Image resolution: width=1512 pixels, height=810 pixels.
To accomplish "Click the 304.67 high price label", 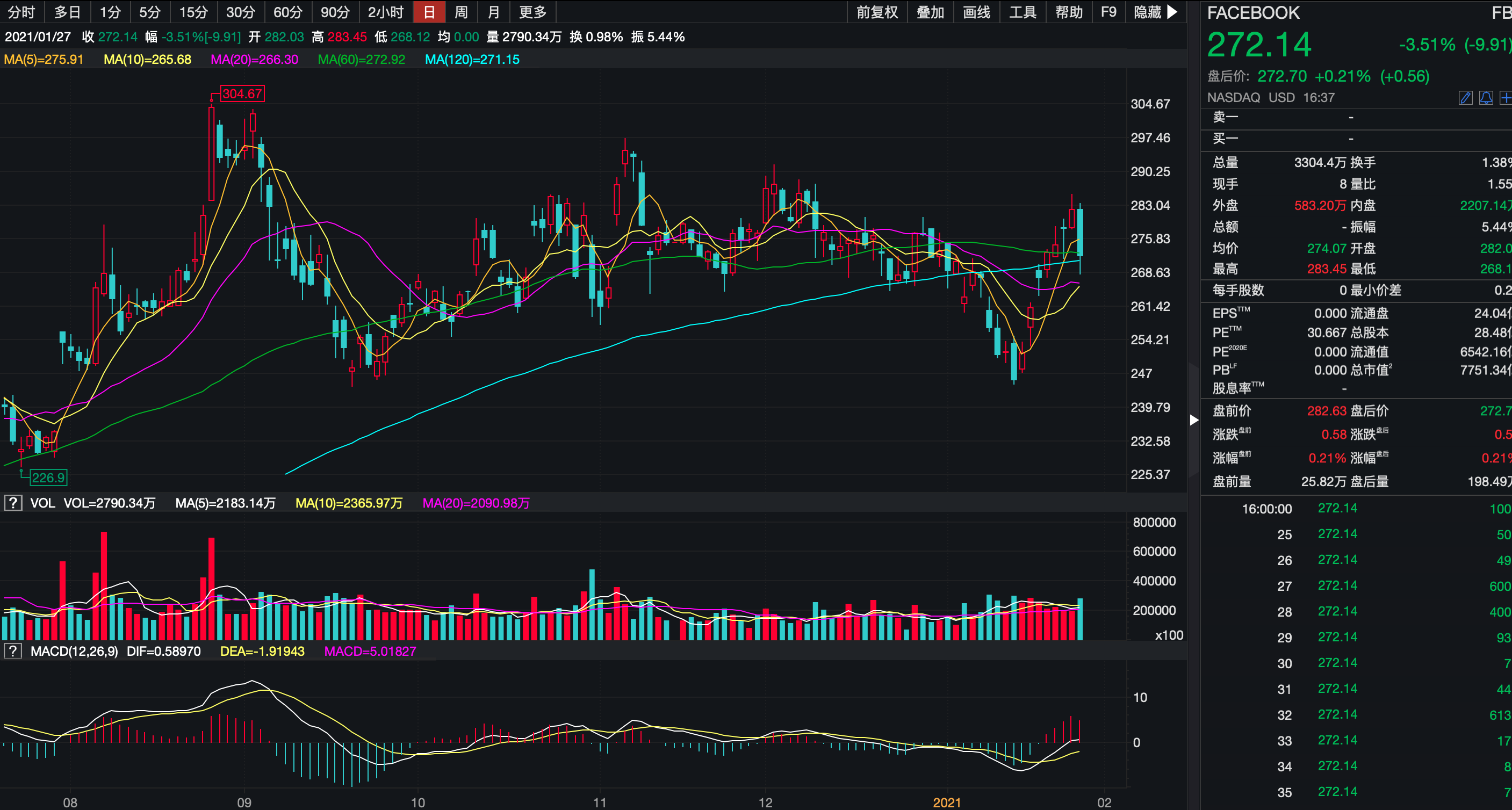I will pos(242,94).
